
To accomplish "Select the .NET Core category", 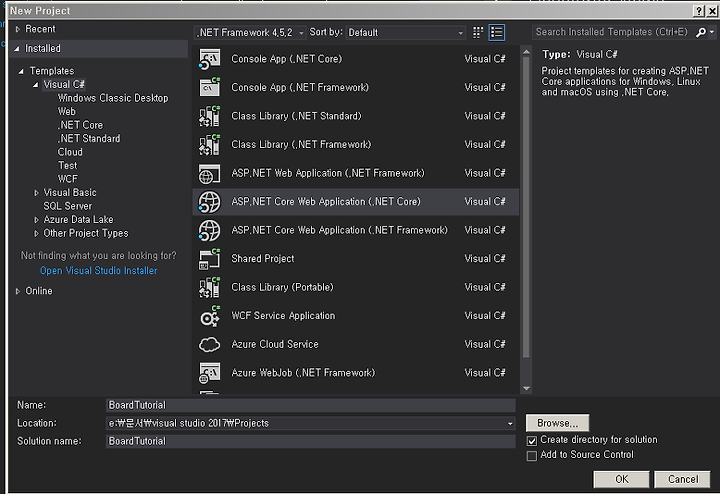I will pyautogui.click(x=80, y=125).
